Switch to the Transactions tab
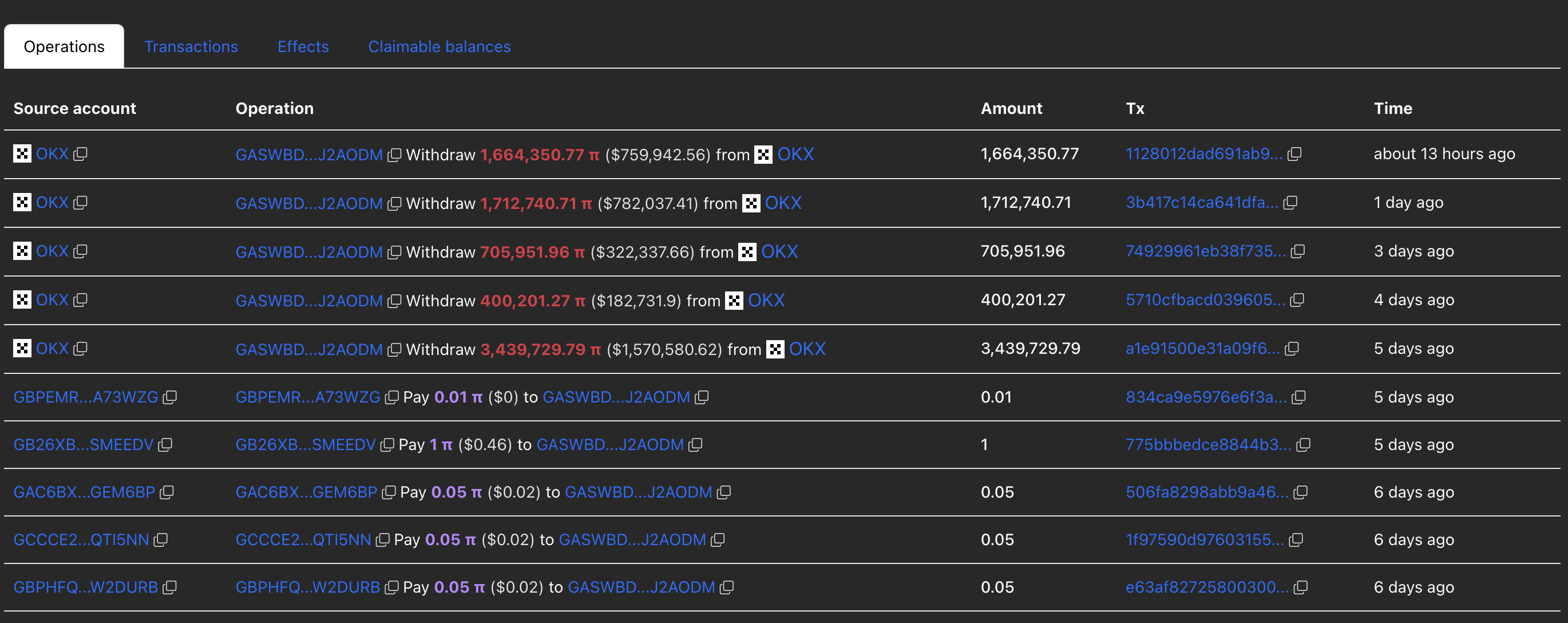1568x623 pixels. pyautogui.click(x=191, y=47)
